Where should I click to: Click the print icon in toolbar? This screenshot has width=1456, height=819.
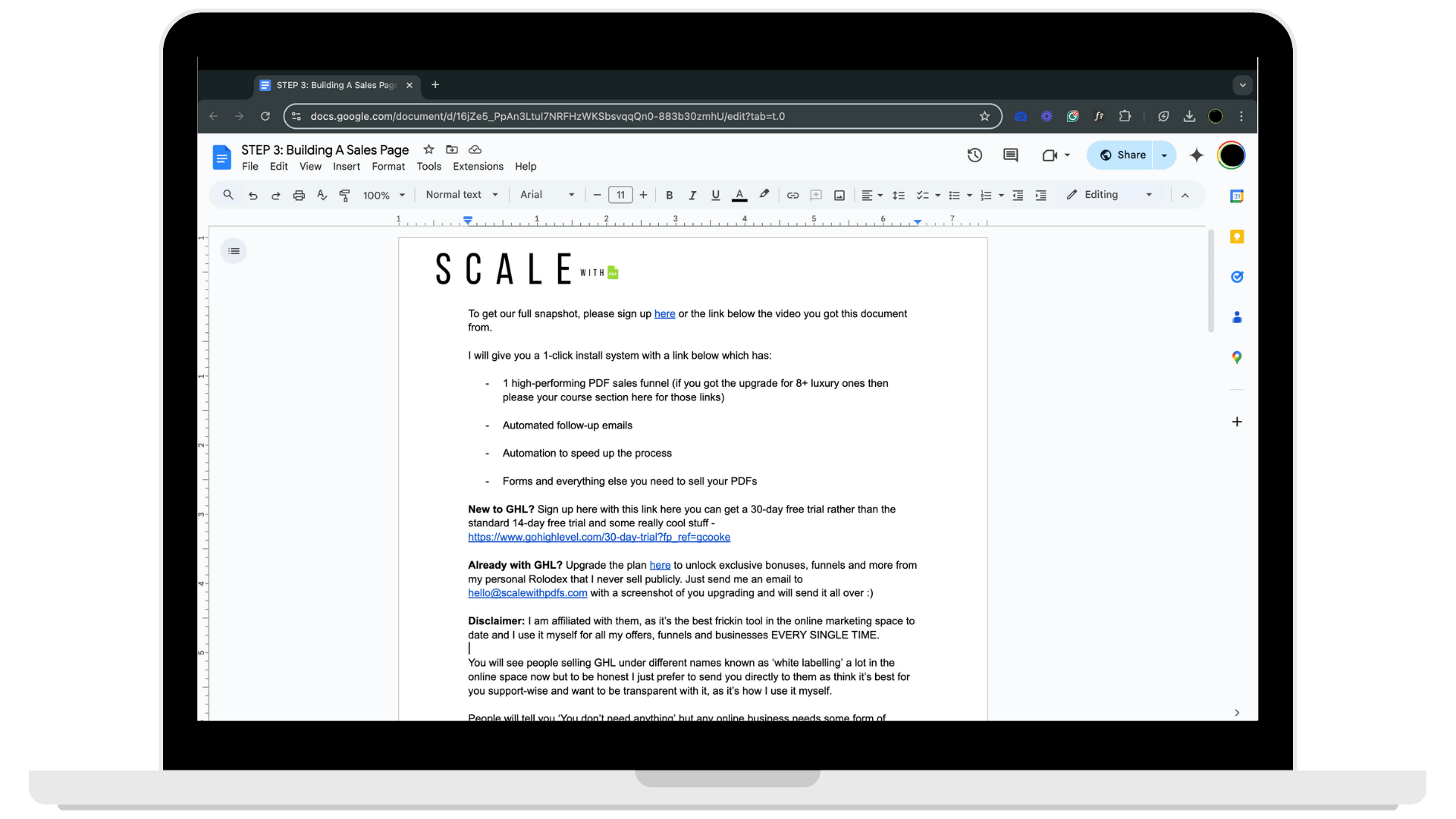pyautogui.click(x=299, y=196)
